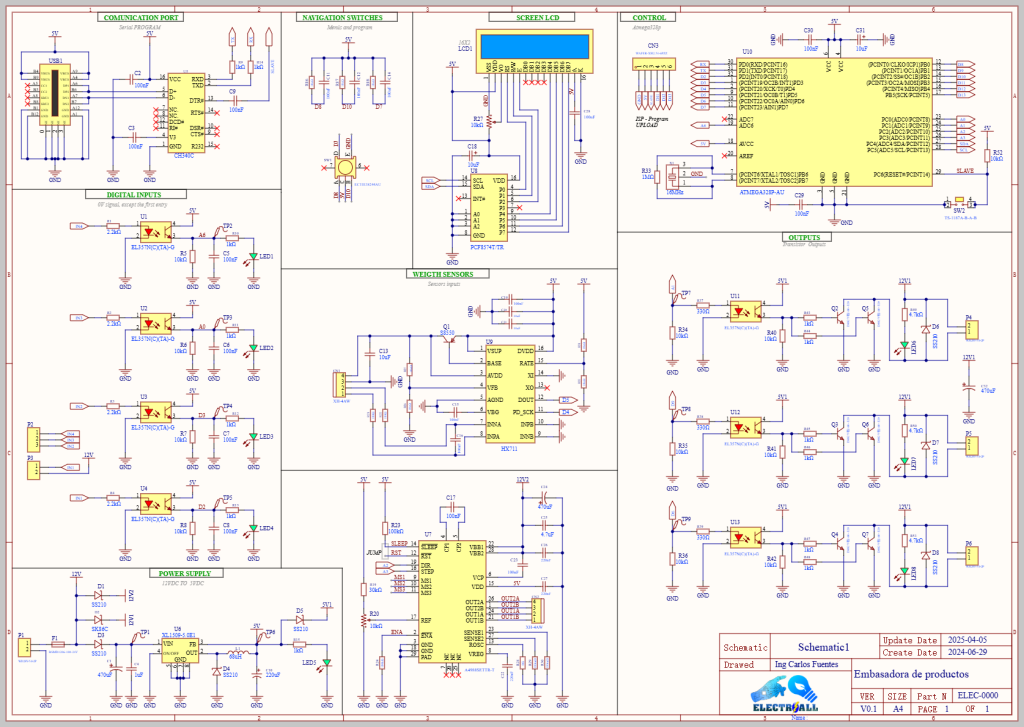Click the "Embasadora de productos" project title
Screen dimensions: 1024x727
tap(912, 674)
